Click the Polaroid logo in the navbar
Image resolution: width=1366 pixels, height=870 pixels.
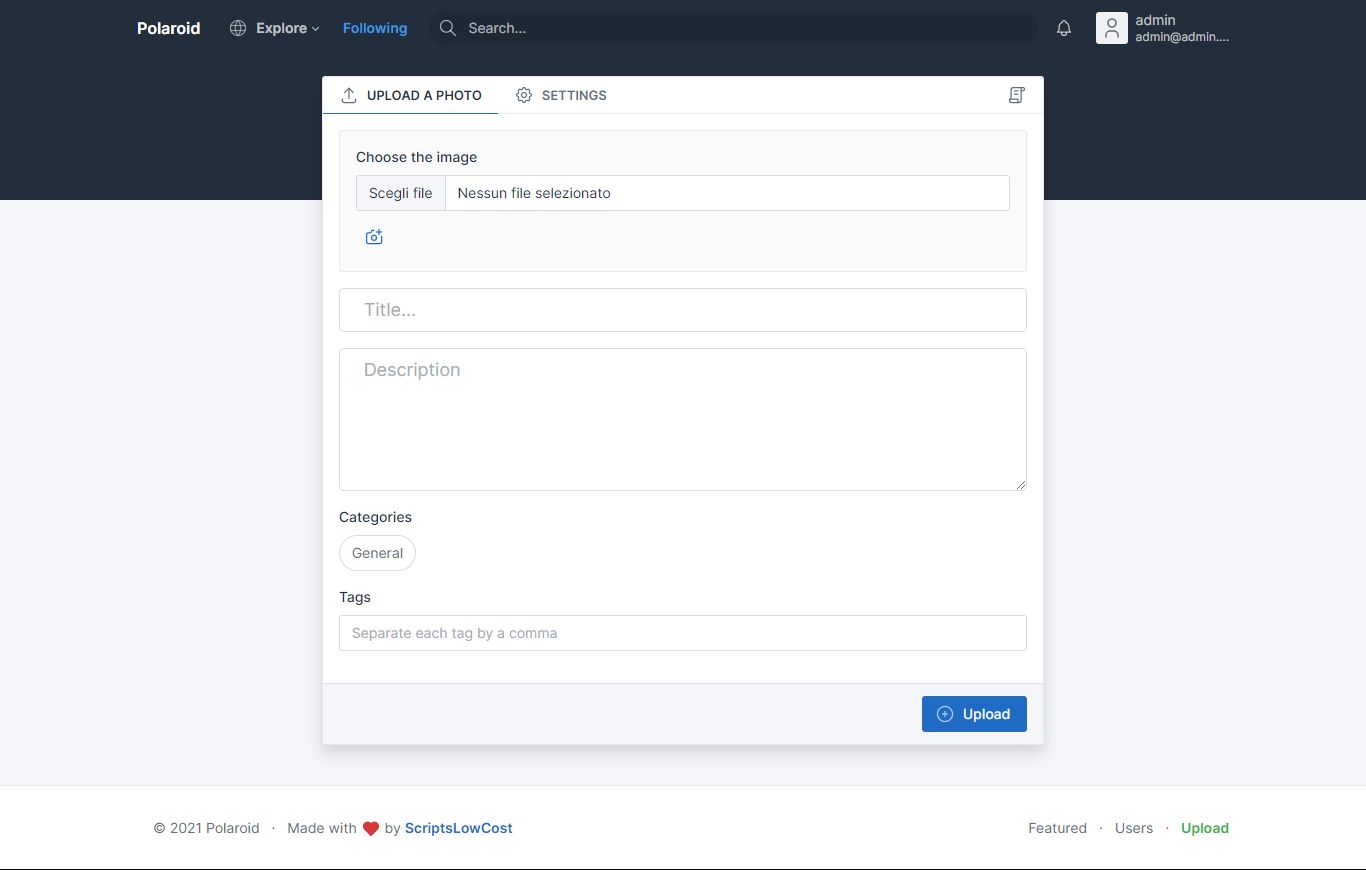coord(168,28)
